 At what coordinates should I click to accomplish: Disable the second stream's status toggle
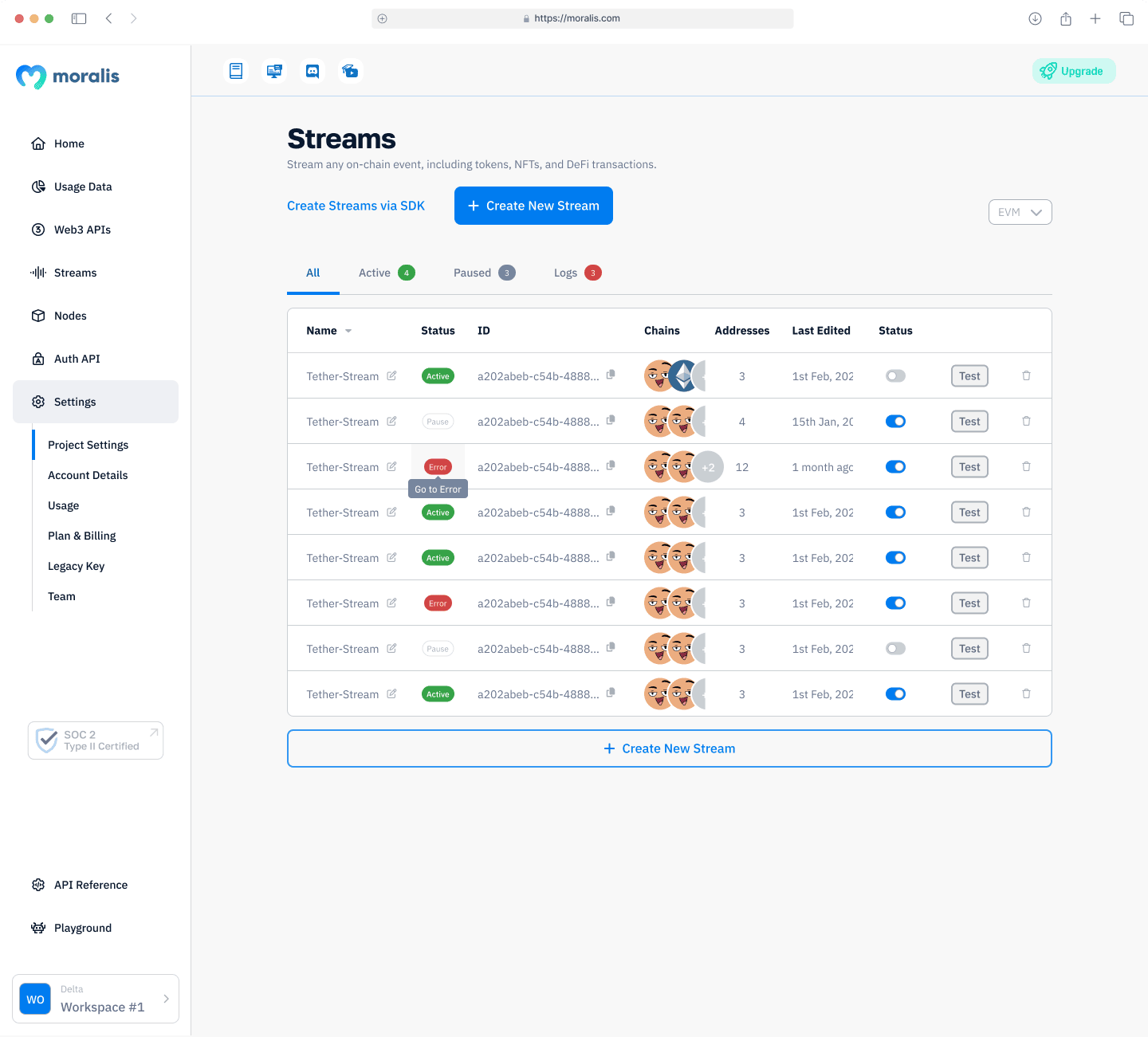895,421
